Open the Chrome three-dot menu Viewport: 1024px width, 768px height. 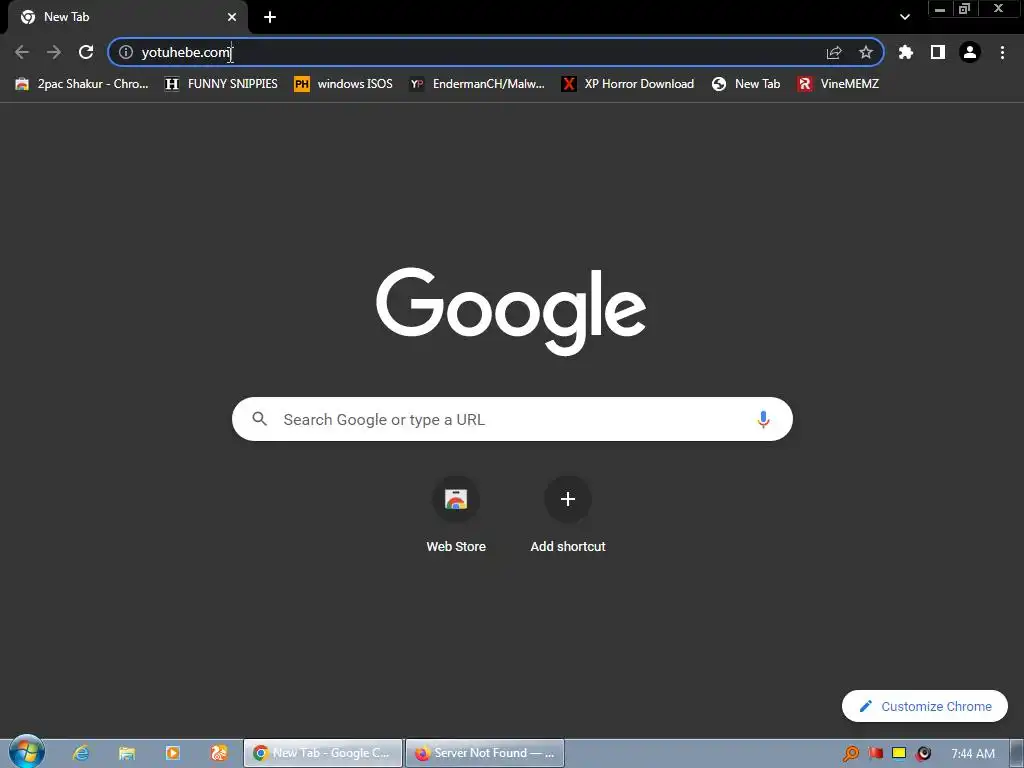click(1002, 52)
